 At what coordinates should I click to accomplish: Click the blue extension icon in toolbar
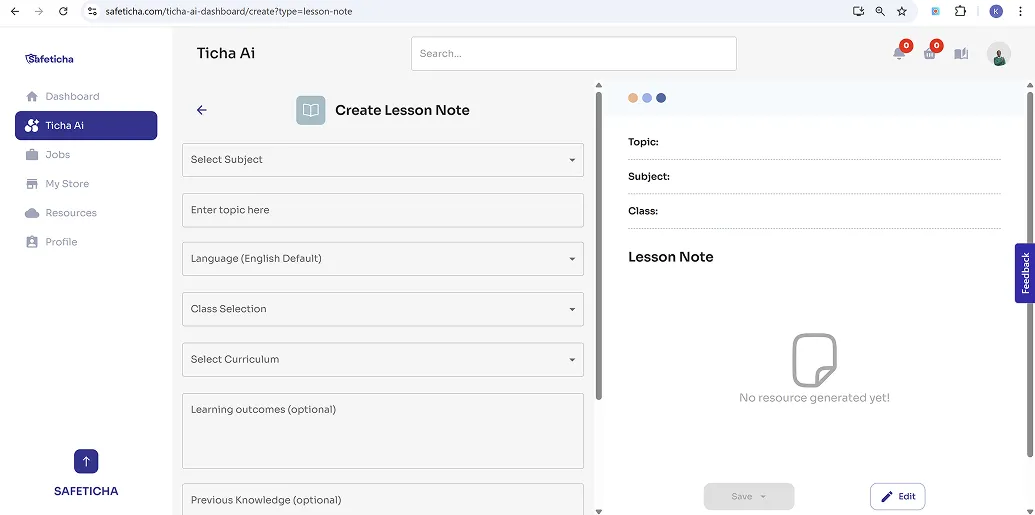pyautogui.click(x=935, y=11)
